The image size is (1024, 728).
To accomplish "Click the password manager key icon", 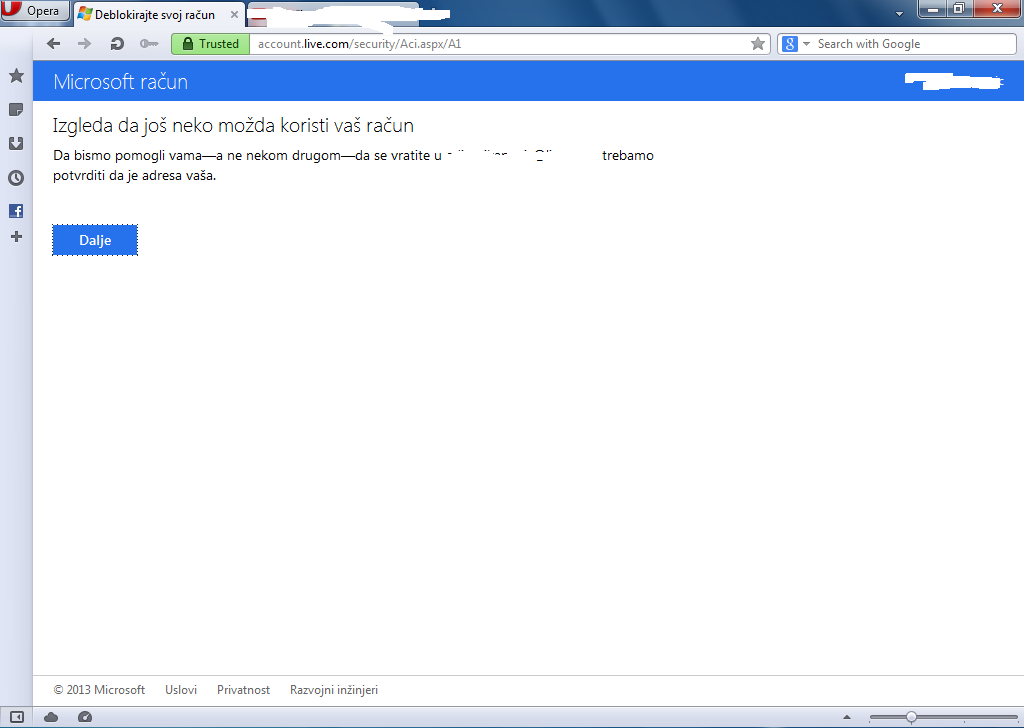I will click(x=149, y=44).
